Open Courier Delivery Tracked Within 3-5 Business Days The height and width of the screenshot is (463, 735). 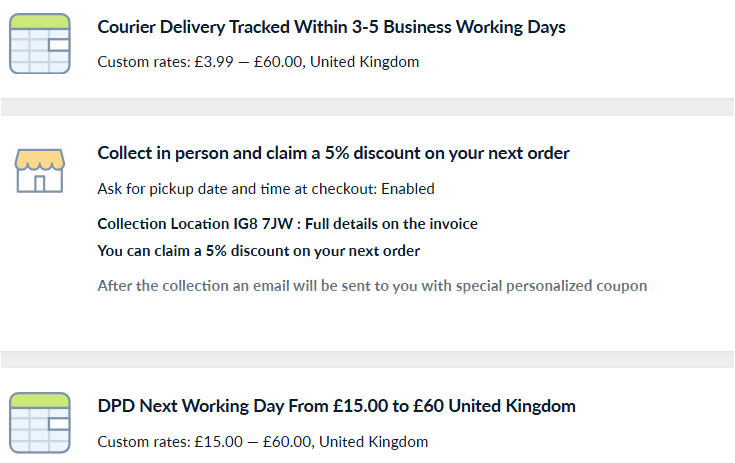331,27
